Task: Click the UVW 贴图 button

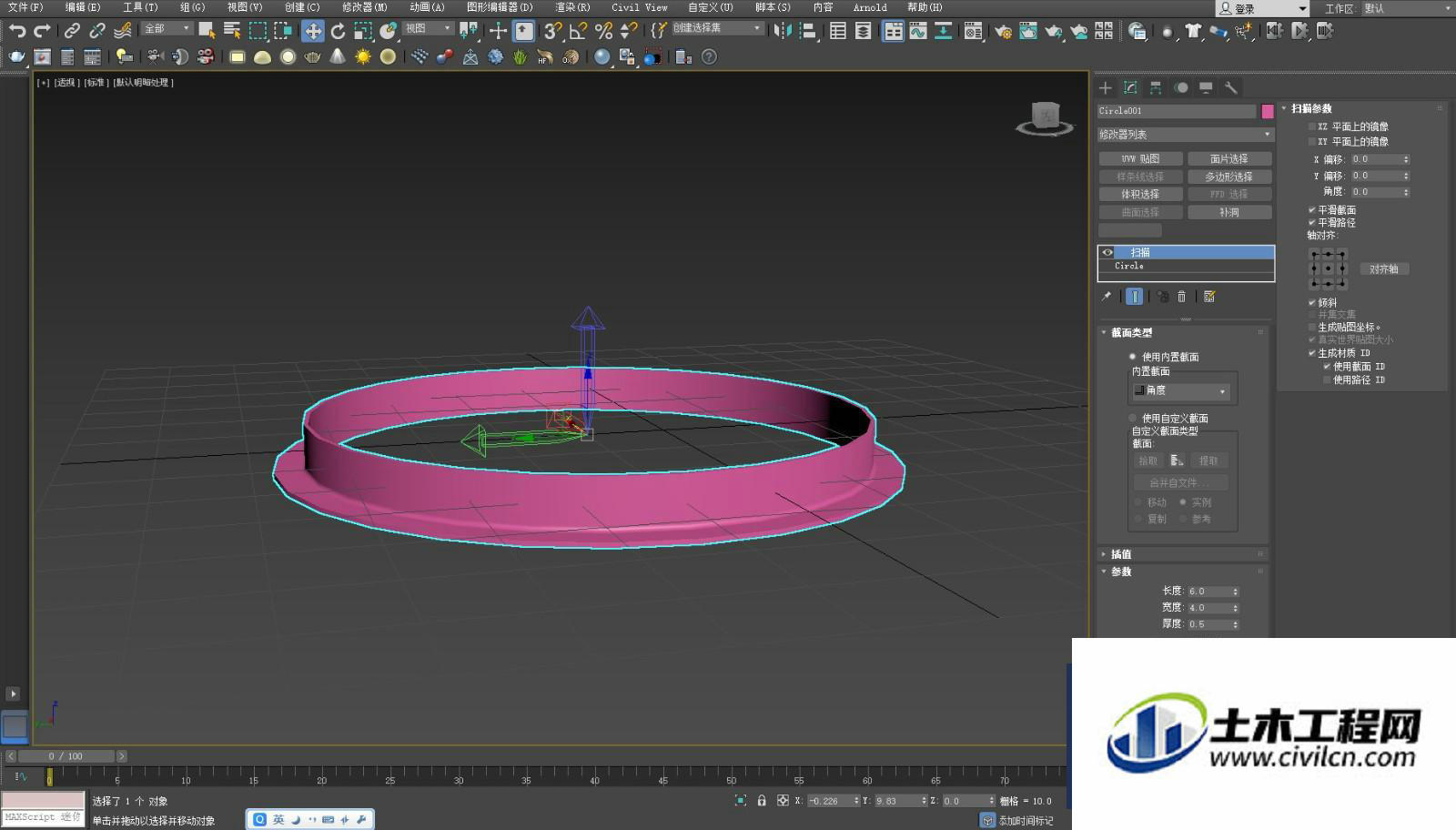Action: click(1141, 158)
